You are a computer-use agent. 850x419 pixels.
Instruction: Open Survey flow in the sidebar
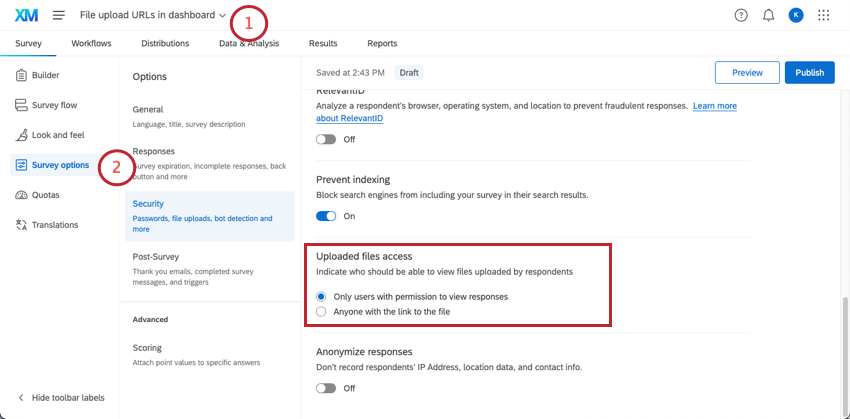click(46, 105)
